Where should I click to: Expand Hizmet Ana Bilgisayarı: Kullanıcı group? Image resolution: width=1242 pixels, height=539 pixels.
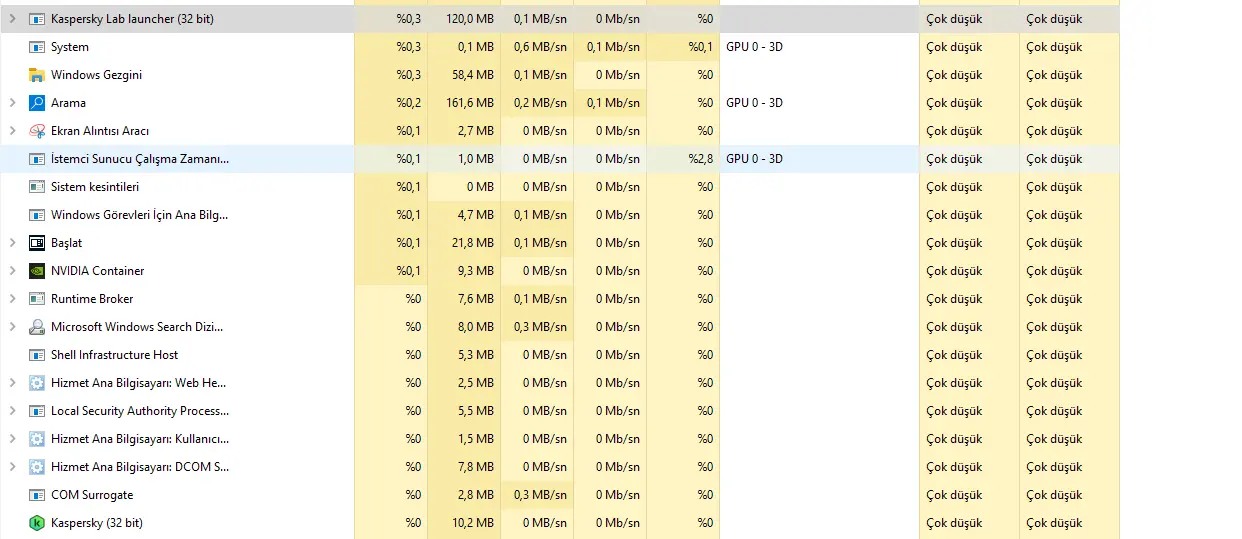coord(12,439)
